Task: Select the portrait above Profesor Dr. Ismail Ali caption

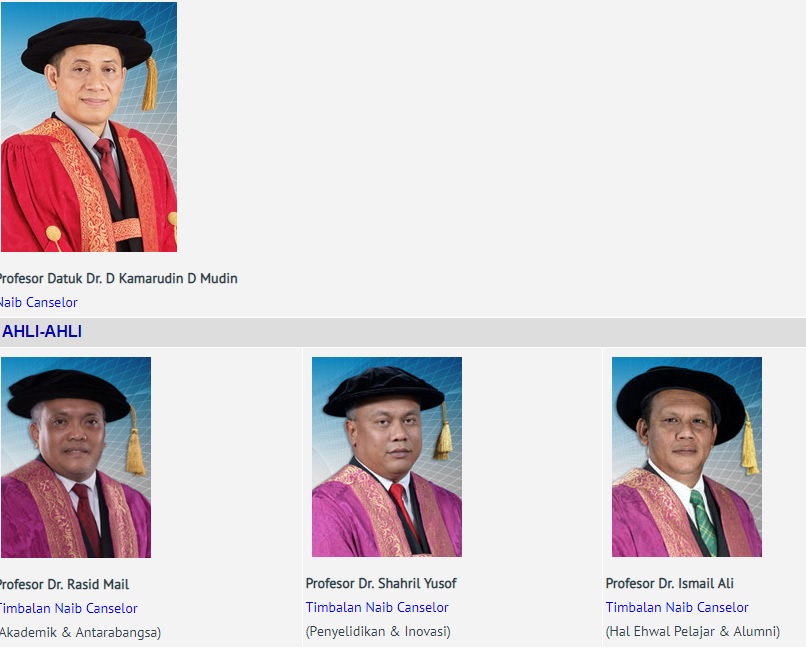Action: pos(686,457)
